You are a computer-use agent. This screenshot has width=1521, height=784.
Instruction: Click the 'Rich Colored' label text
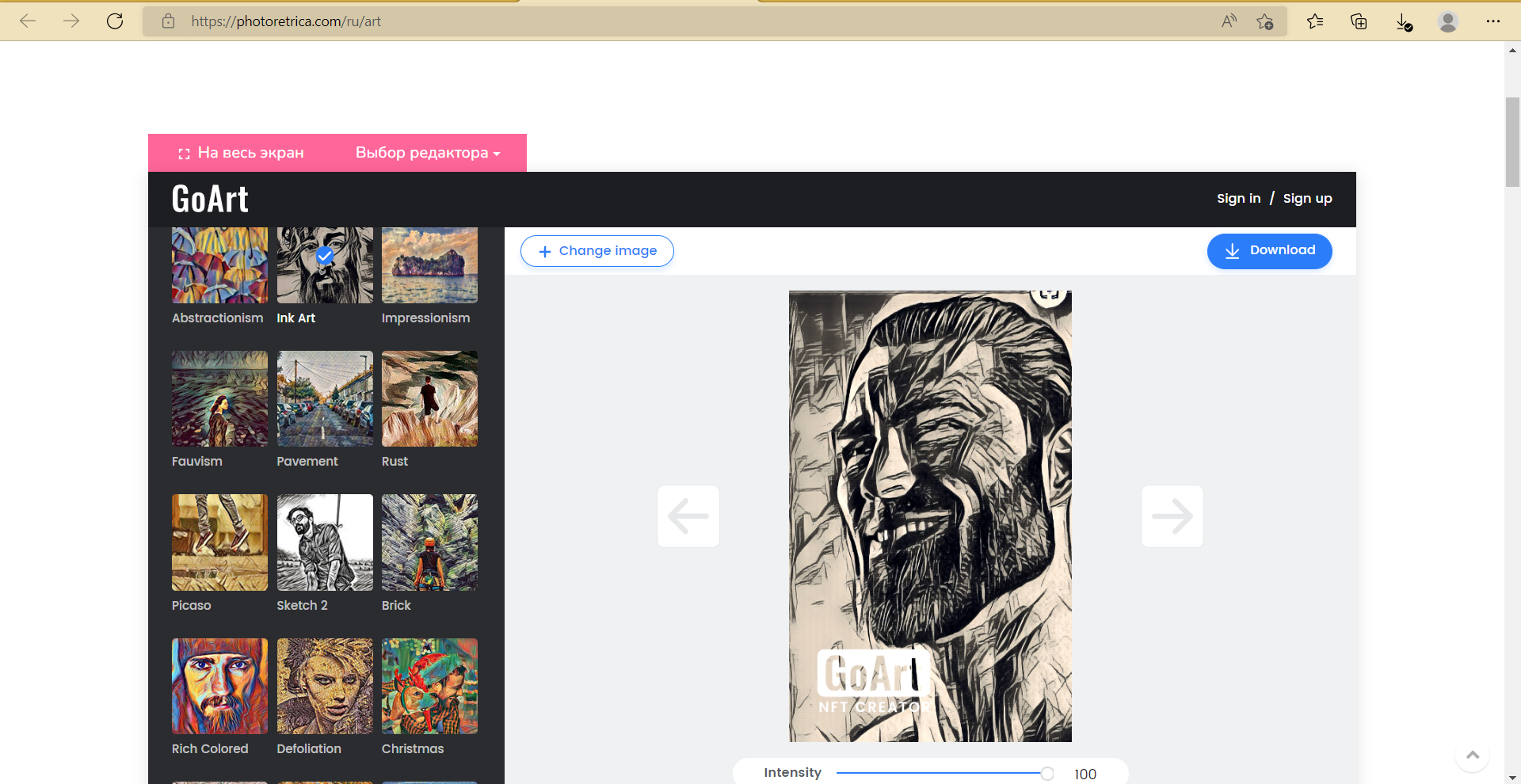coord(210,749)
